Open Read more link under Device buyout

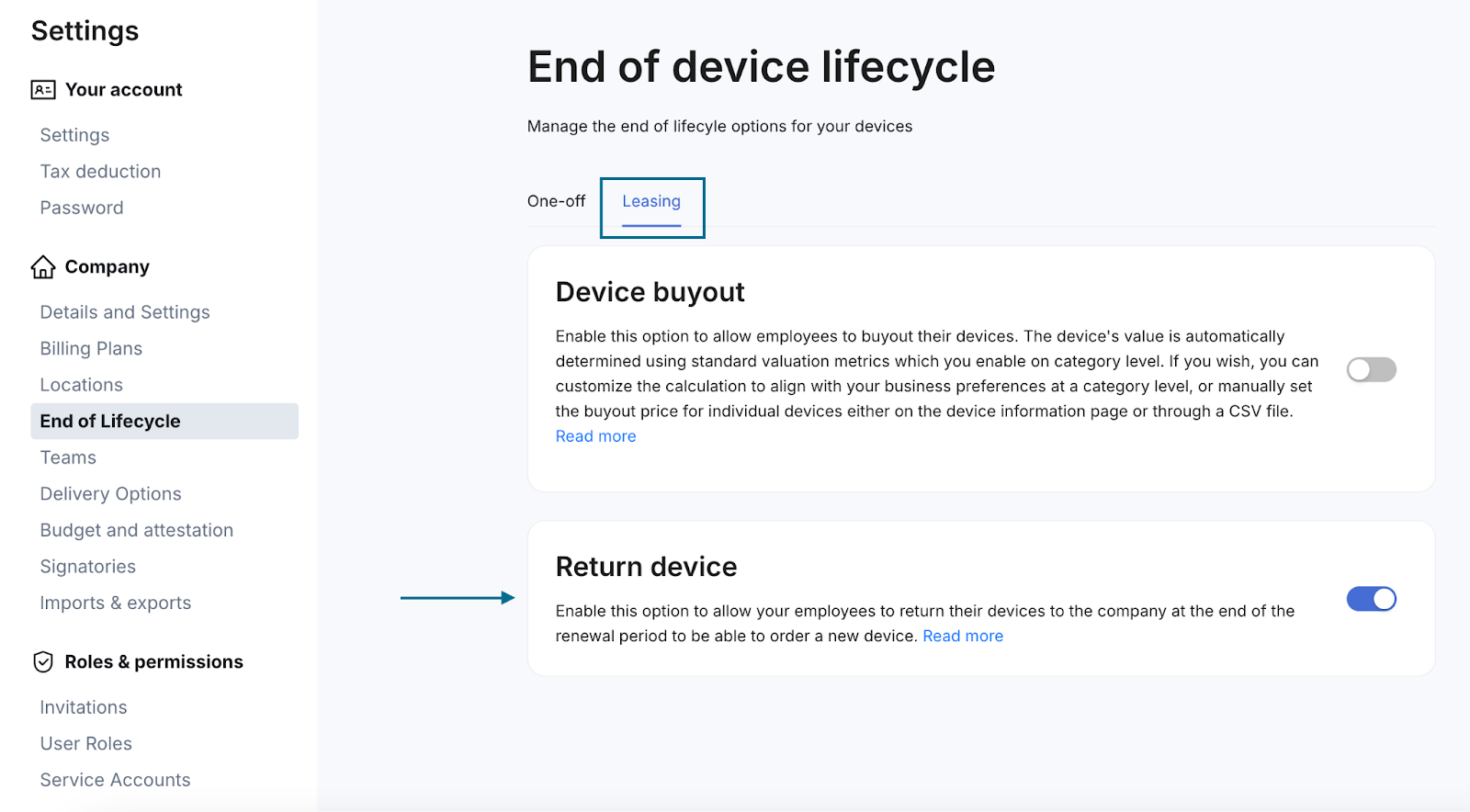tap(595, 436)
